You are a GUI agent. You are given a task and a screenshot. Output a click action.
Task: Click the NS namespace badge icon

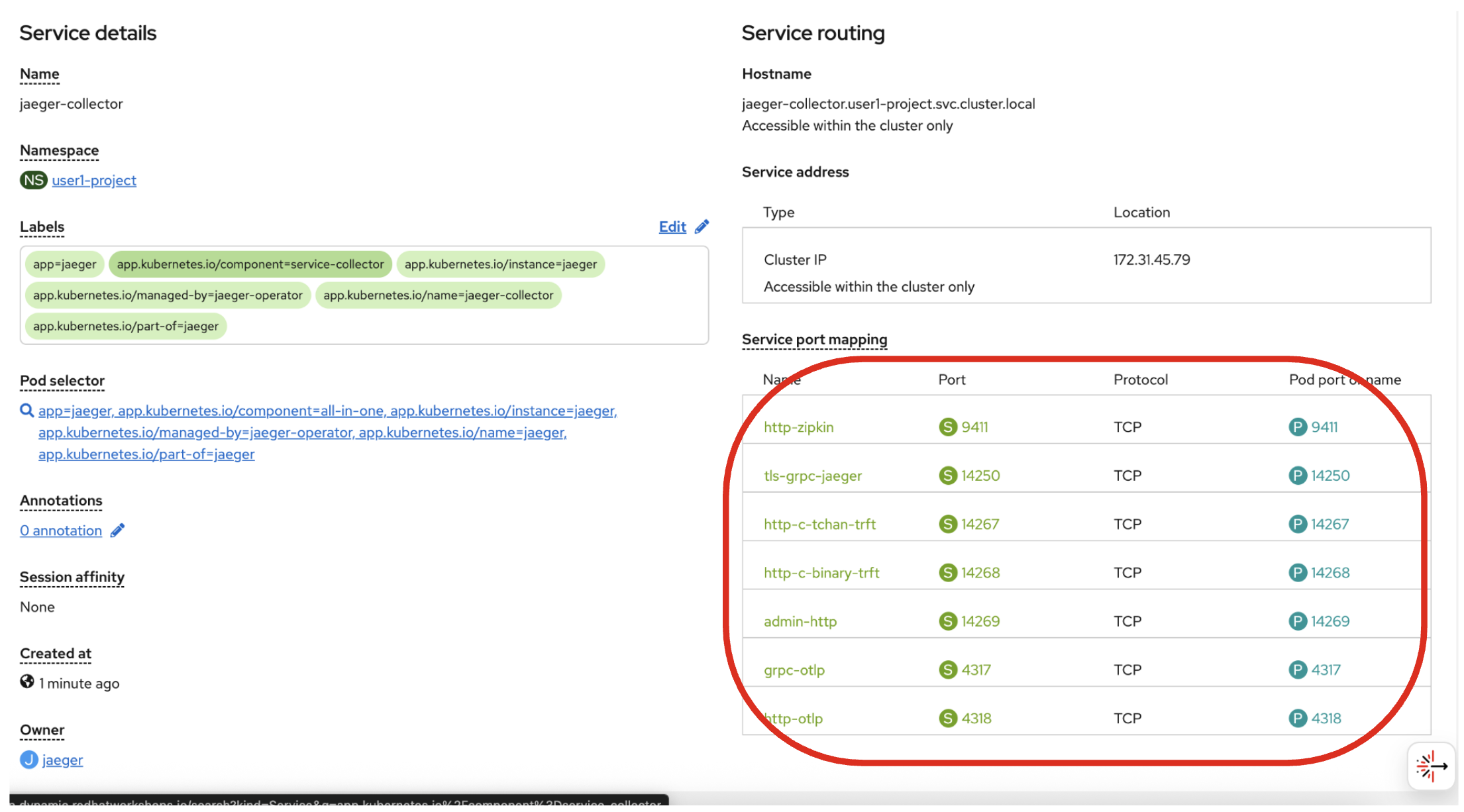pyautogui.click(x=33, y=181)
